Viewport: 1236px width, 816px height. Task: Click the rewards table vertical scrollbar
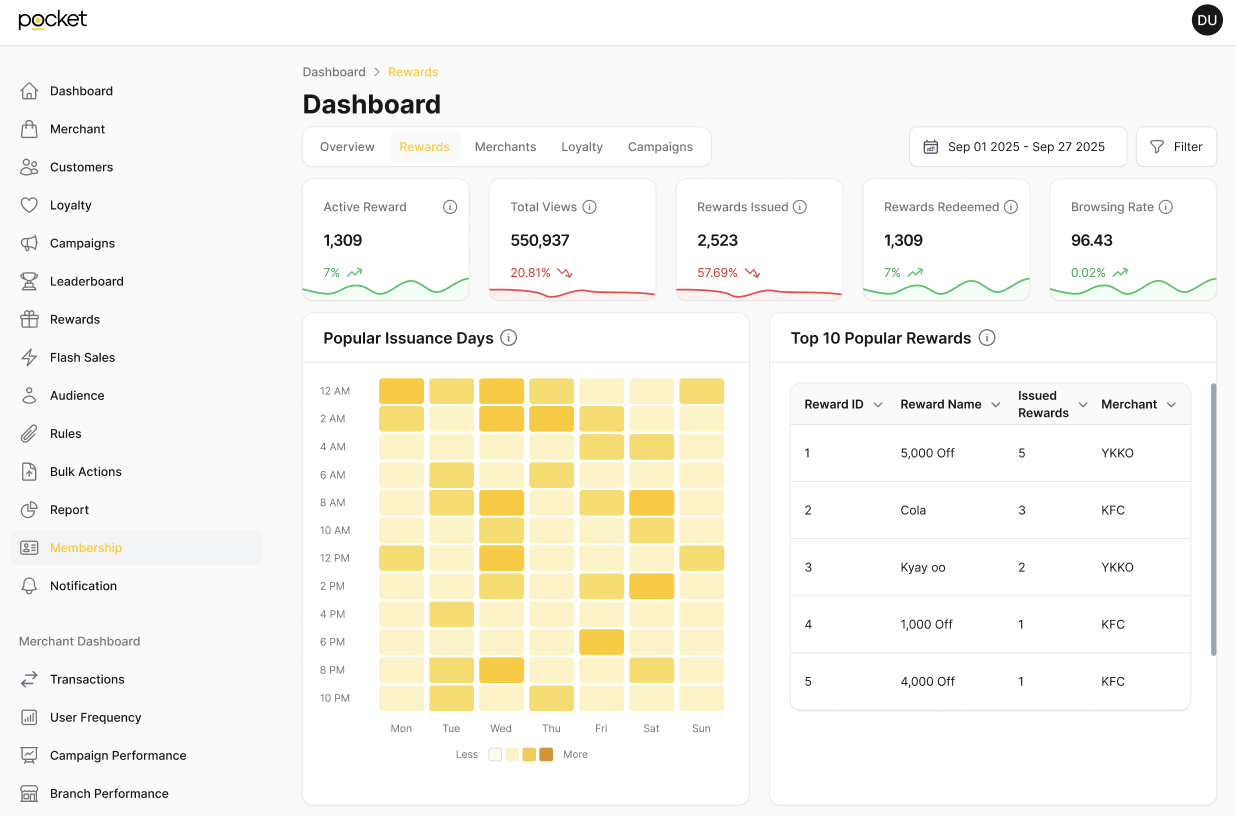pyautogui.click(x=1213, y=520)
